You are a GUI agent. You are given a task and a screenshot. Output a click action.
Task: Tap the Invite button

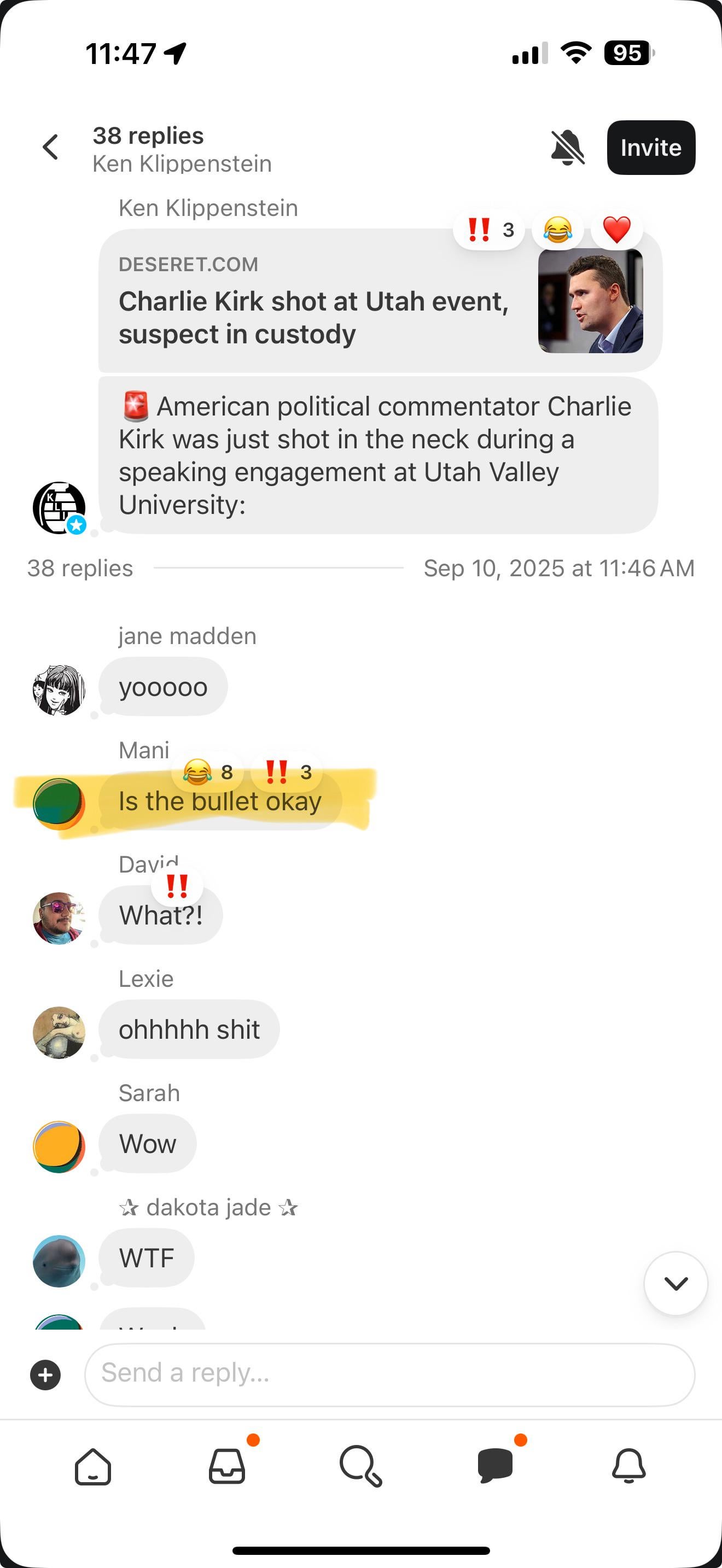click(651, 147)
